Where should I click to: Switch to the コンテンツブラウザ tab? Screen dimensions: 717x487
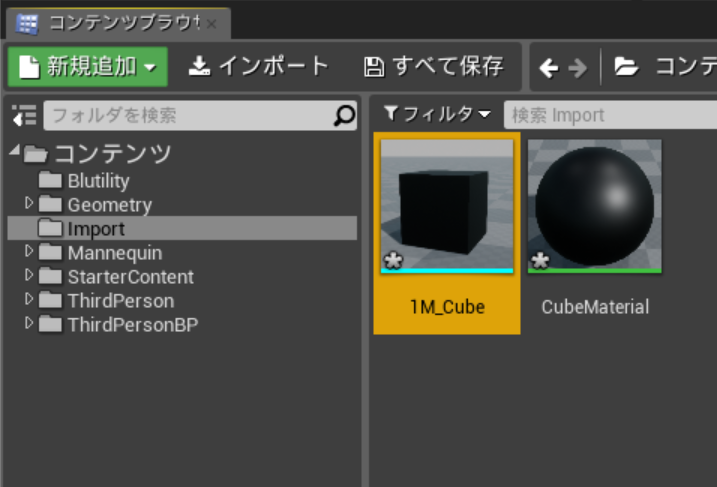(x=118, y=23)
